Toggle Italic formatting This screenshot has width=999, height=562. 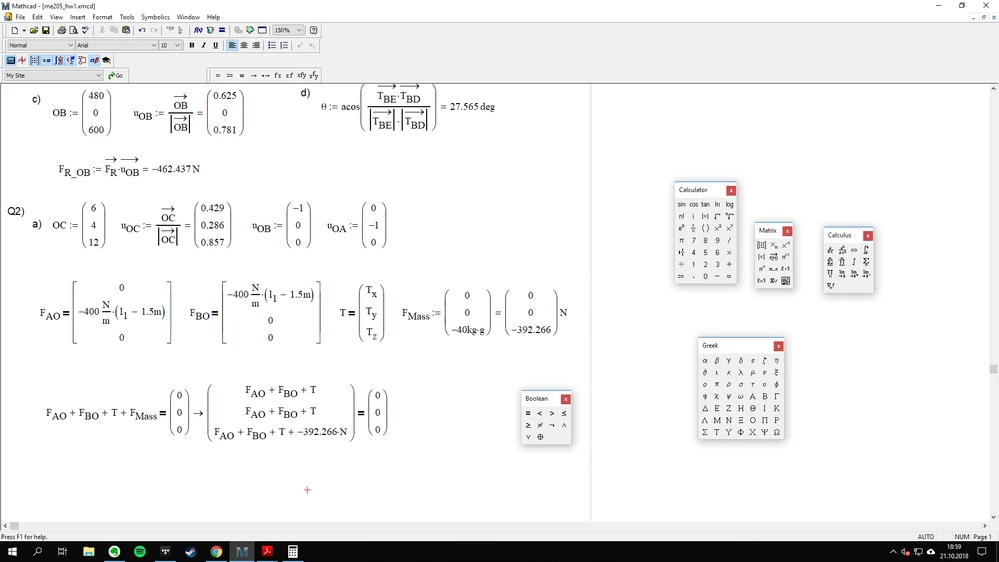click(x=204, y=45)
